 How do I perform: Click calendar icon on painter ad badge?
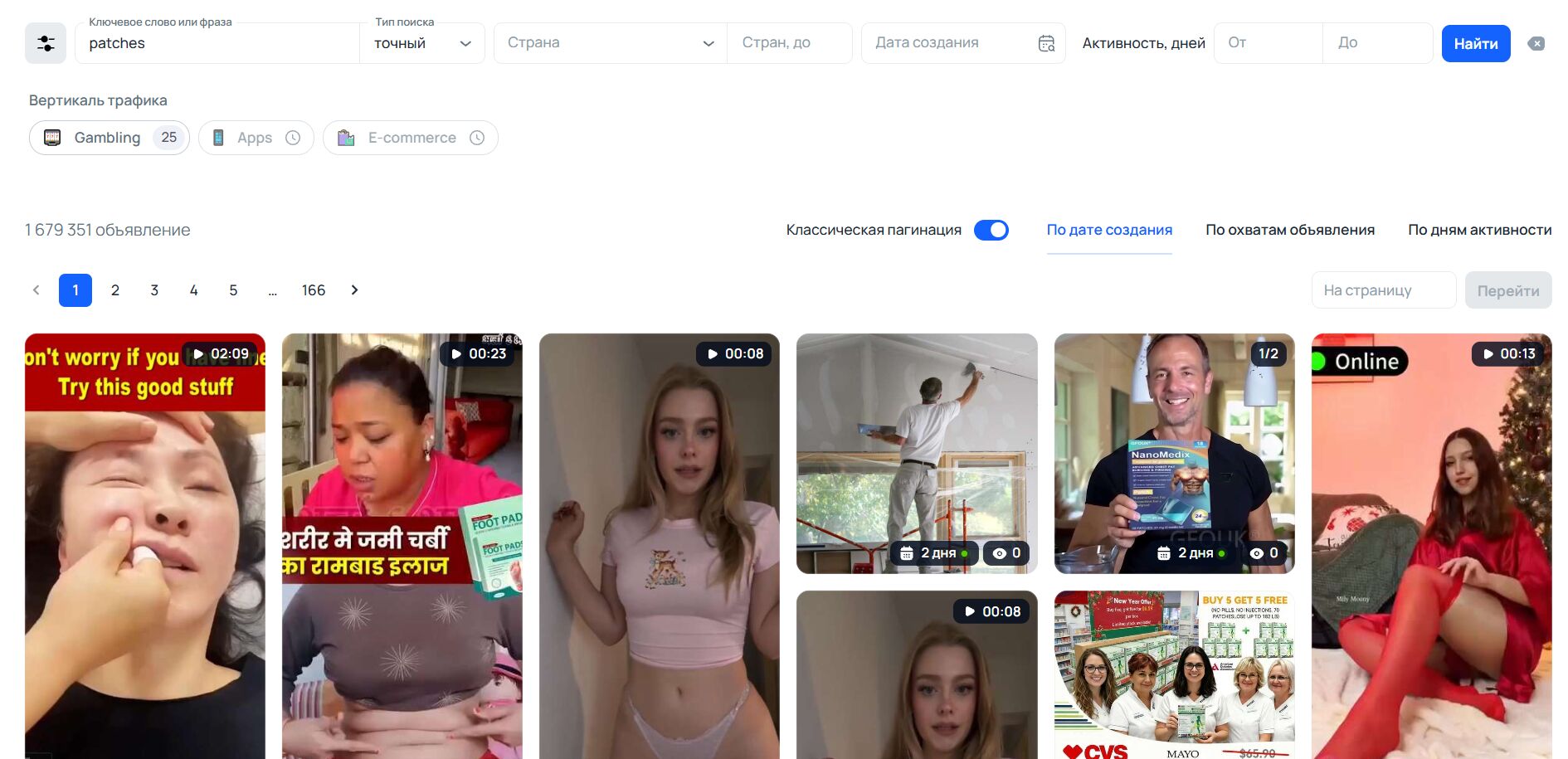(x=907, y=553)
